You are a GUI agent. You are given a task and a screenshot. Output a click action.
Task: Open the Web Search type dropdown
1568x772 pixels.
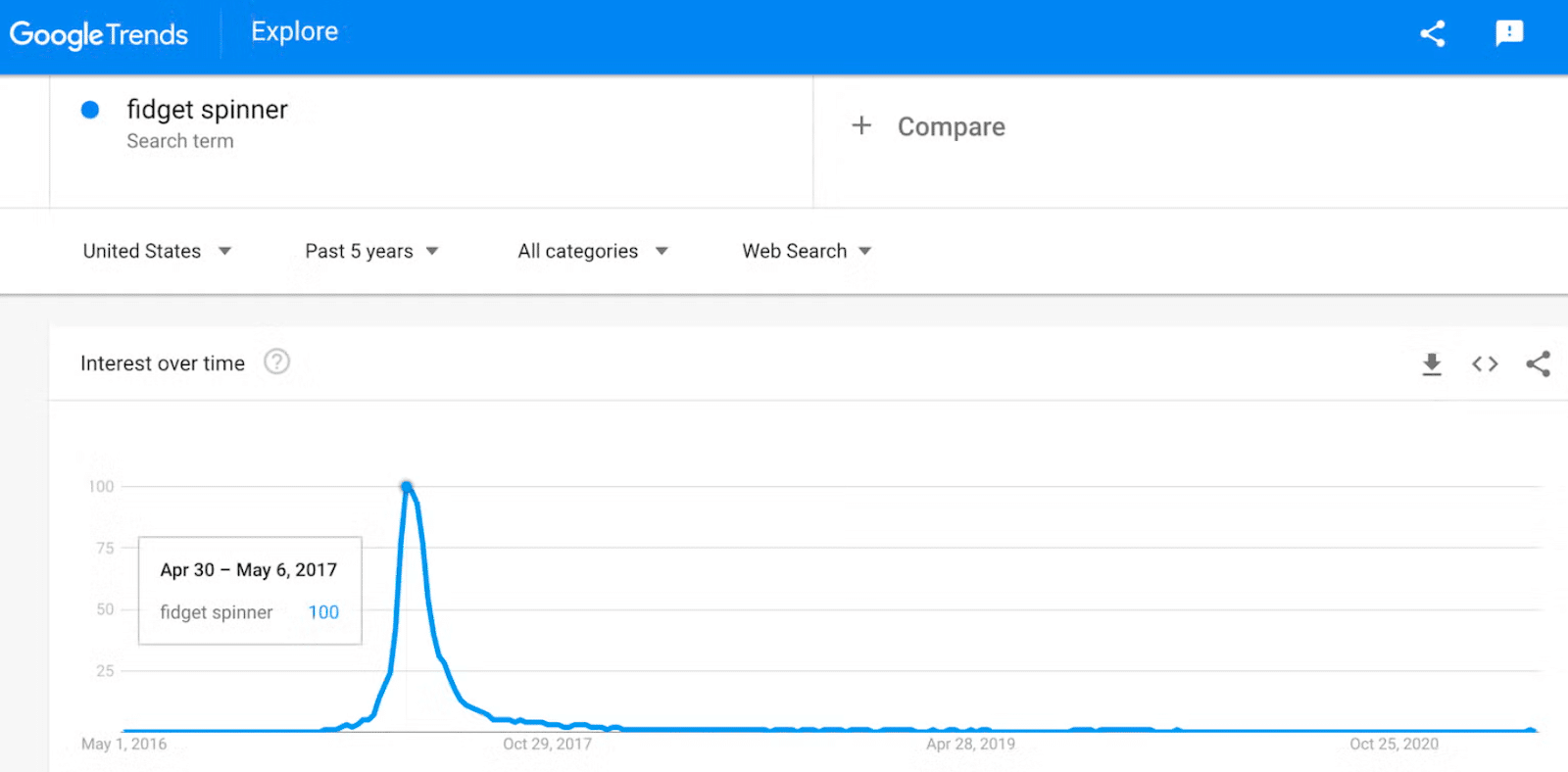click(x=807, y=251)
